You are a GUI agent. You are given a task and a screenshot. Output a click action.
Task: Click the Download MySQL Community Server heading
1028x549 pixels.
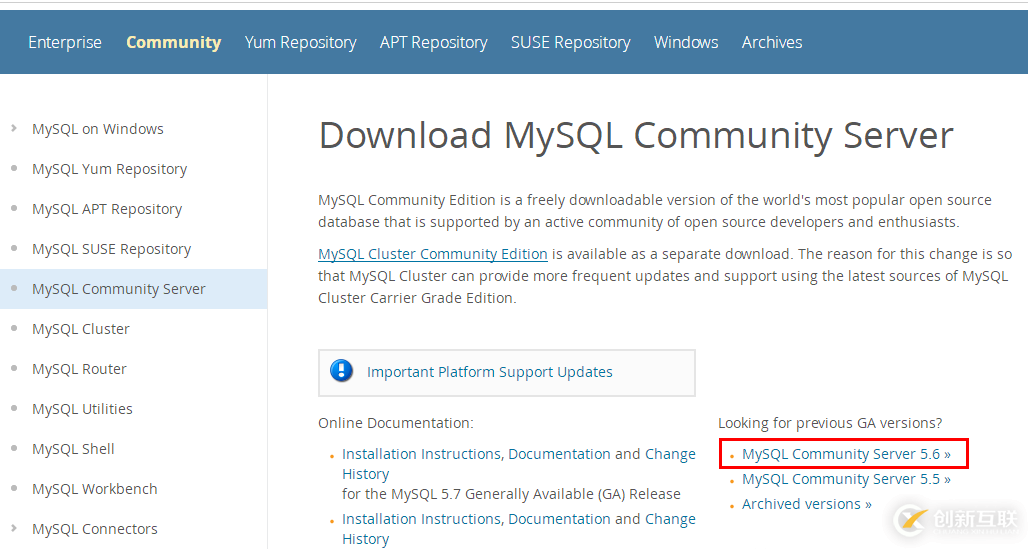636,136
